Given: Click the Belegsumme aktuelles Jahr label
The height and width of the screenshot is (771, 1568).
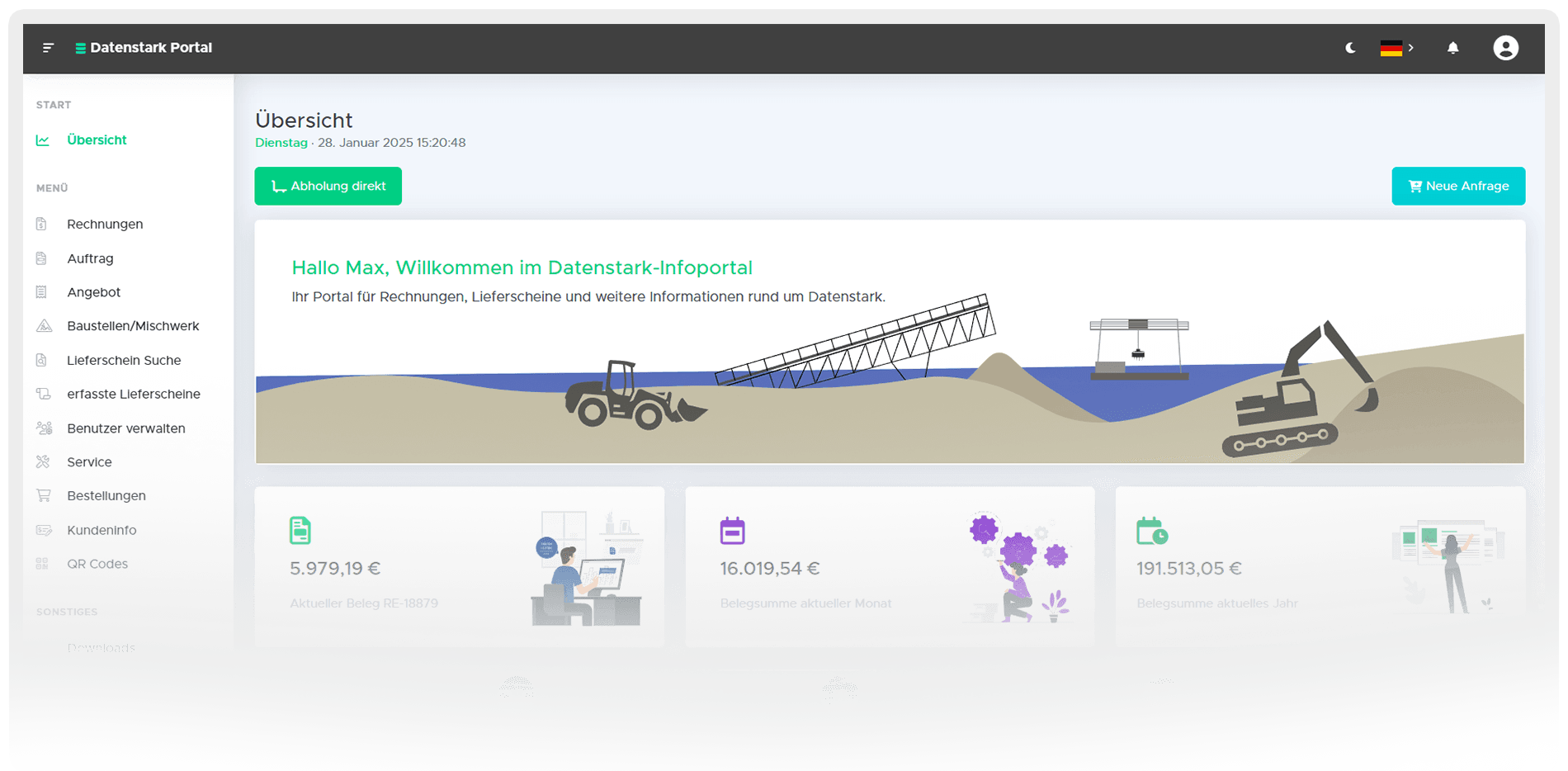Looking at the screenshot, I should click(x=1217, y=603).
